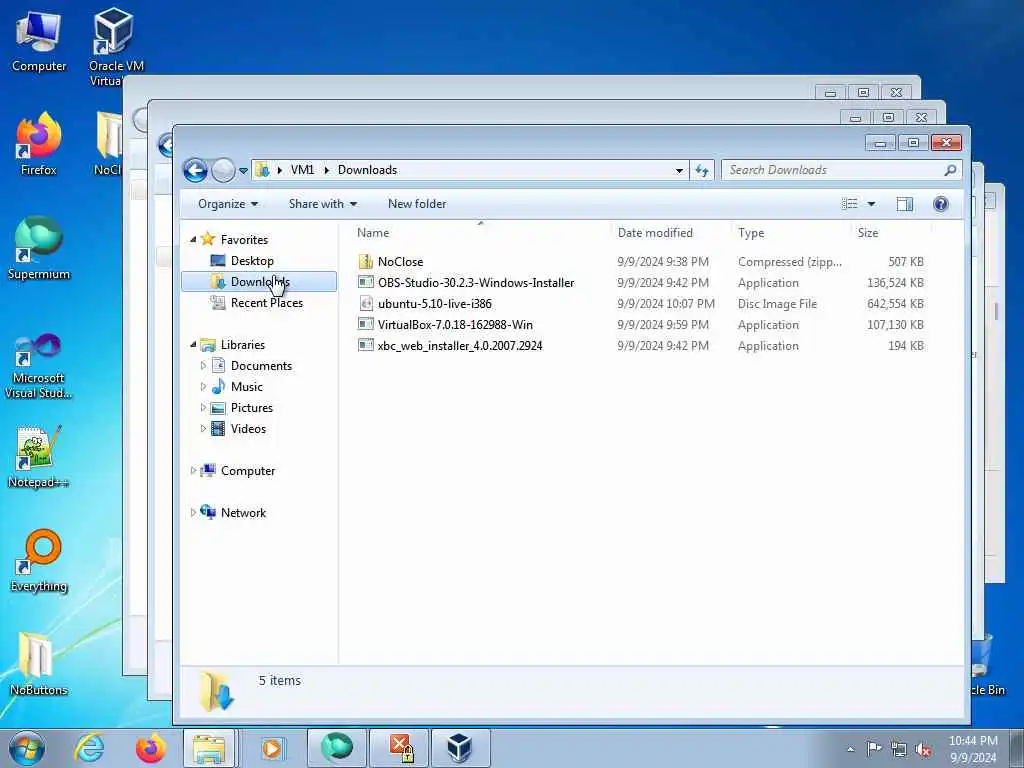The width and height of the screenshot is (1024, 768).
Task: Open the Organize dropdown menu
Action: click(228, 204)
